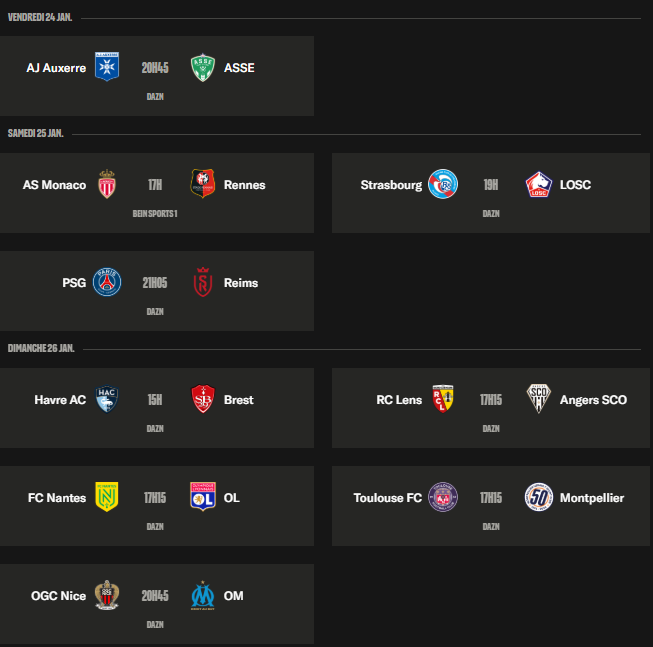653x647 pixels.
Task: Click the LOSC dog-head logo
Action: (539, 184)
